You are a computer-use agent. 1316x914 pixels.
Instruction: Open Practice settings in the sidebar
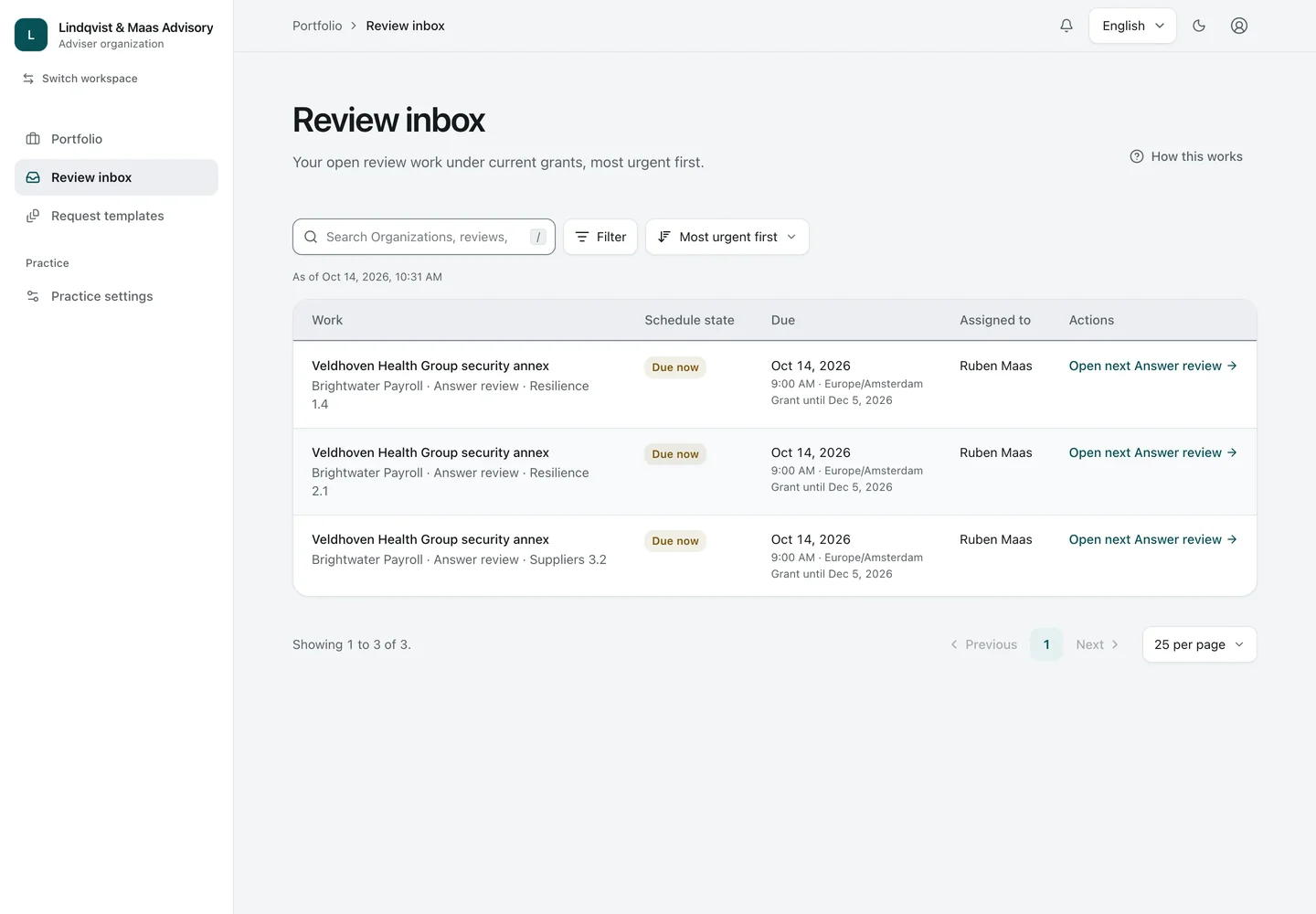(x=116, y=296)
